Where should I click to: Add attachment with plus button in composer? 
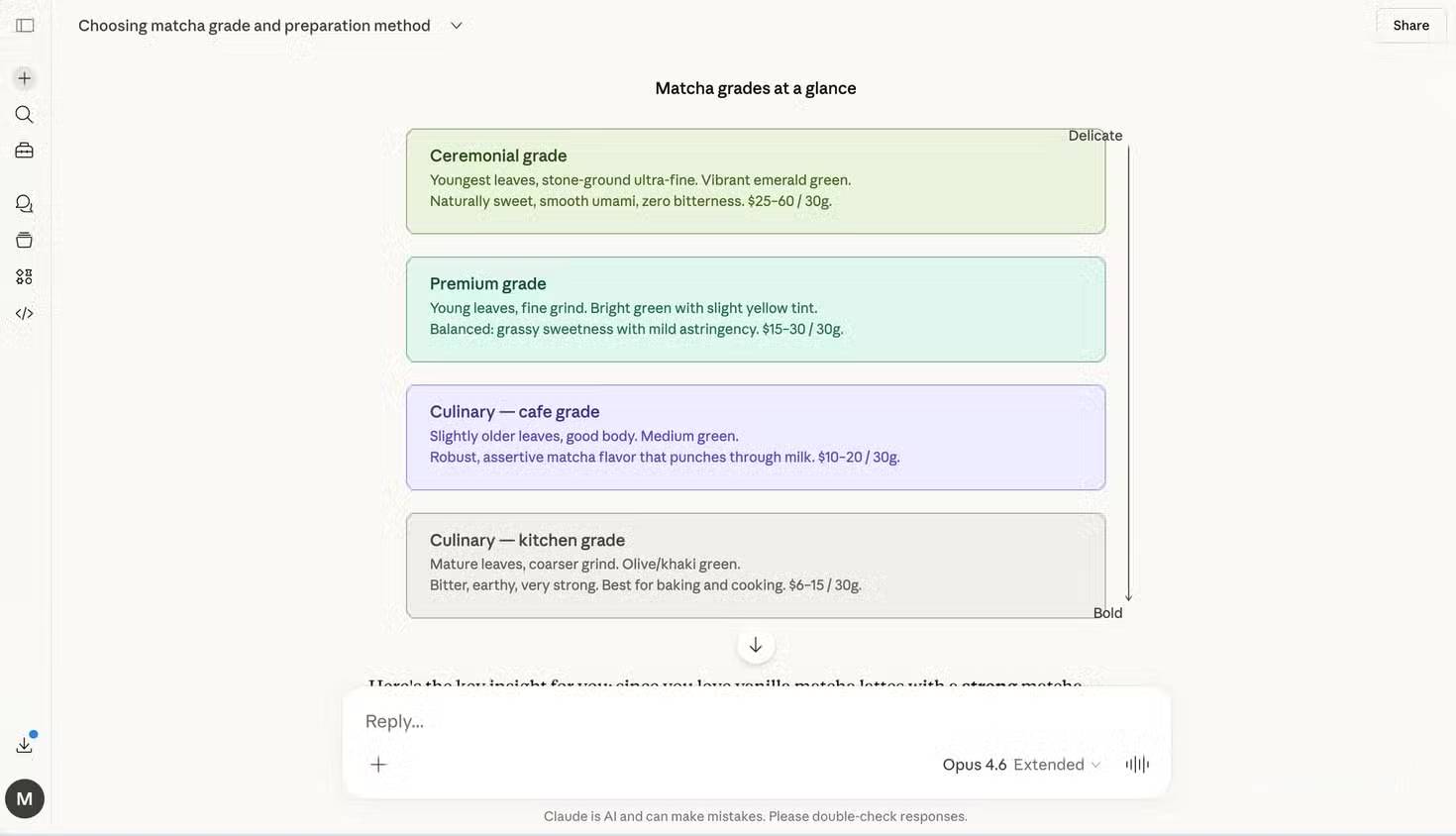(378, 765)
